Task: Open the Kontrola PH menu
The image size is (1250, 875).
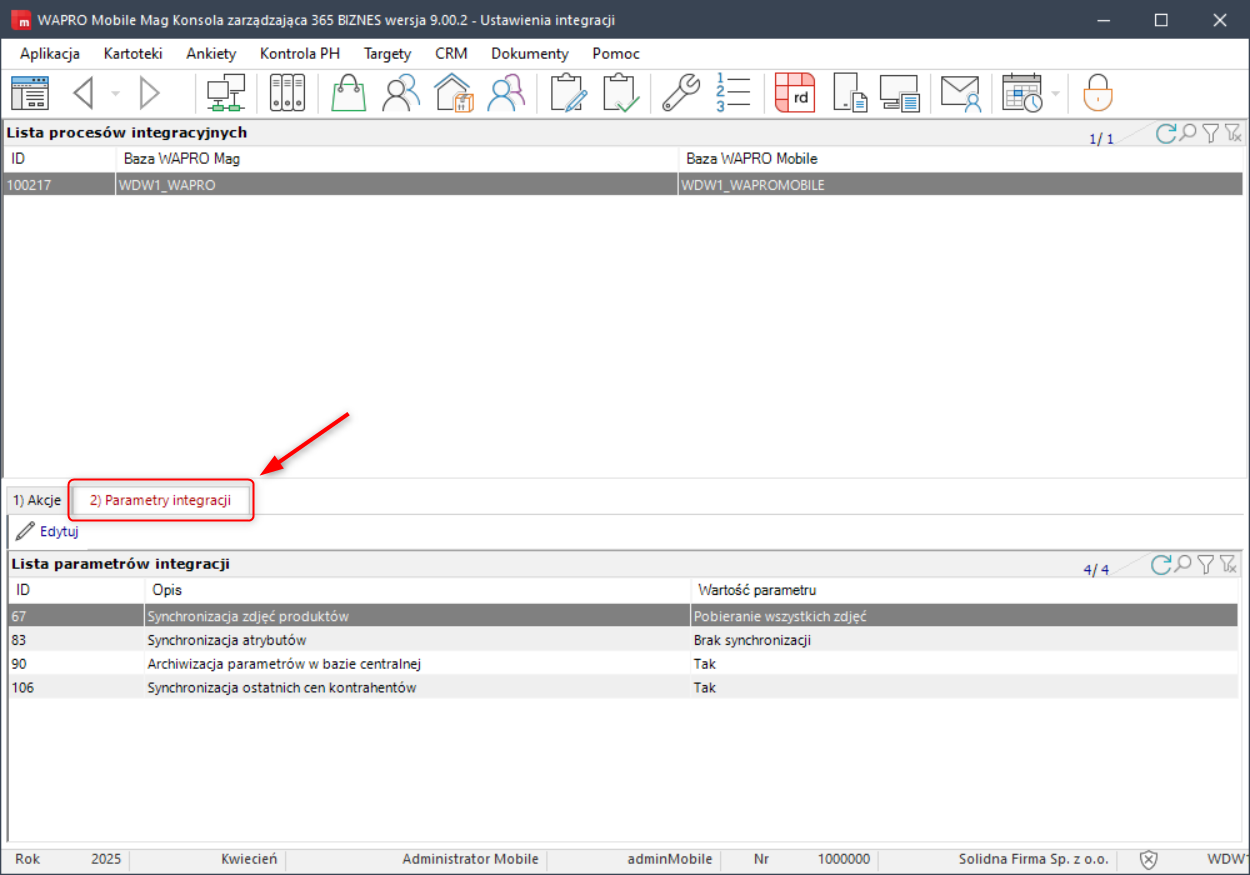Action: 300,54
